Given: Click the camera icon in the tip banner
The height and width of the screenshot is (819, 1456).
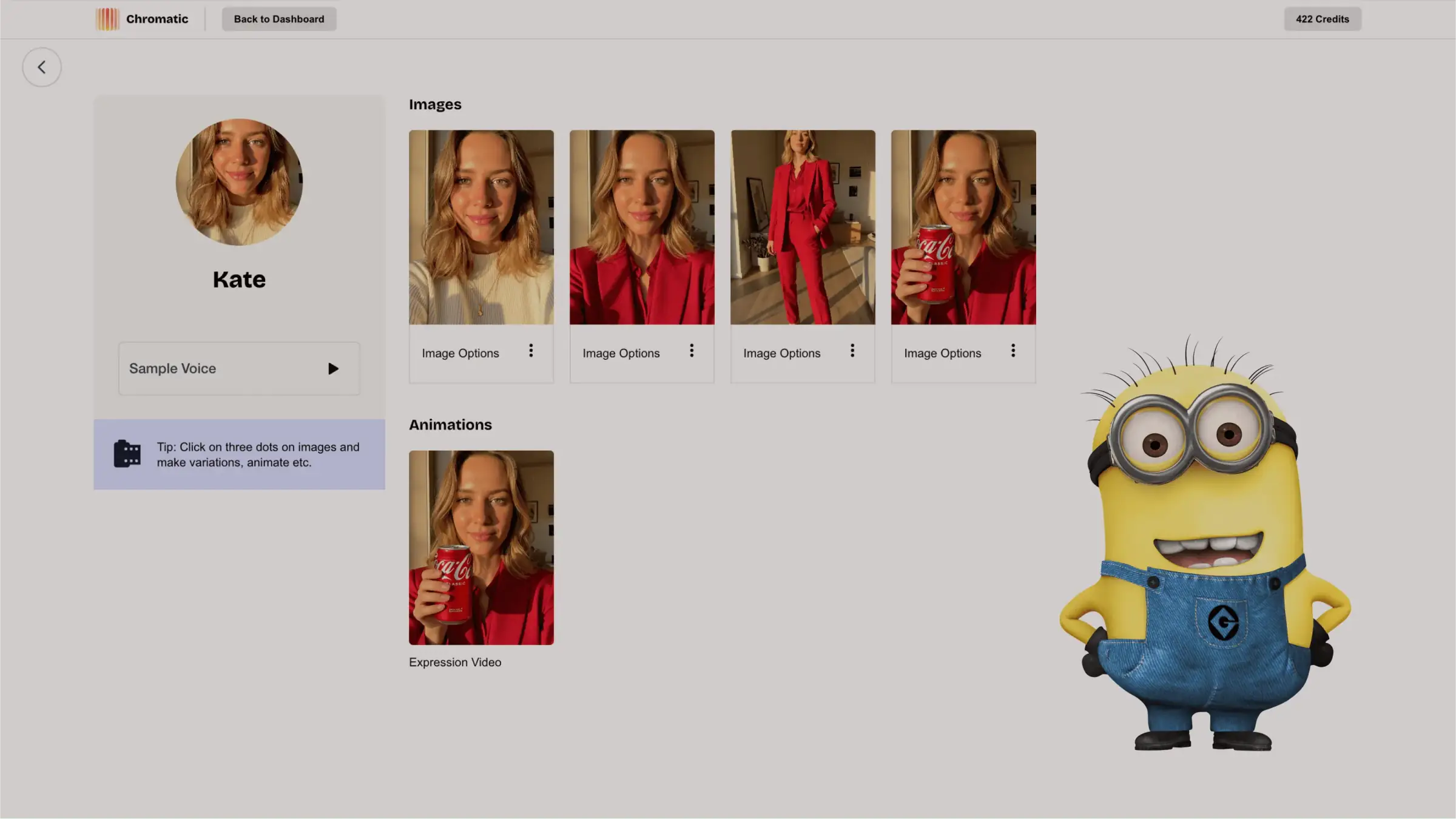Looking at the screenshot, I should tap(126, 454).
